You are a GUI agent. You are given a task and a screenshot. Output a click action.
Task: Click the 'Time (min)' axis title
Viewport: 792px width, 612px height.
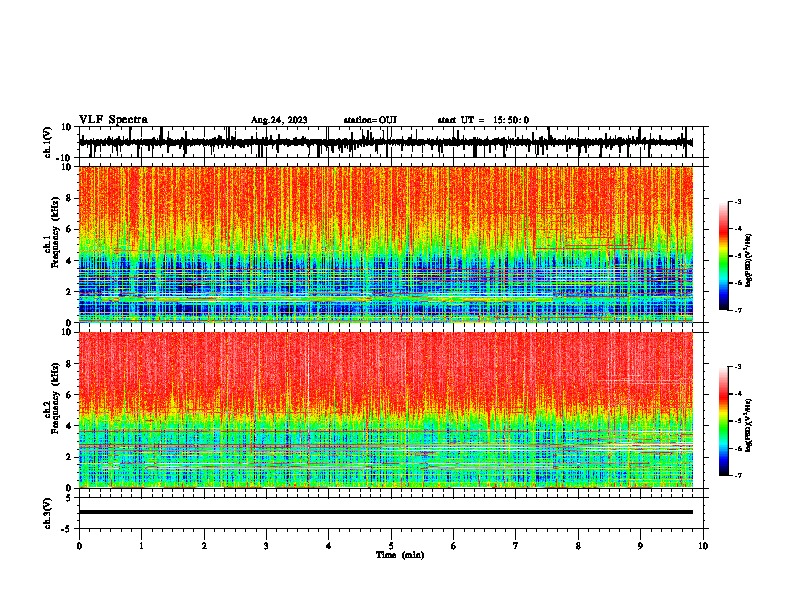coord(400,555)
